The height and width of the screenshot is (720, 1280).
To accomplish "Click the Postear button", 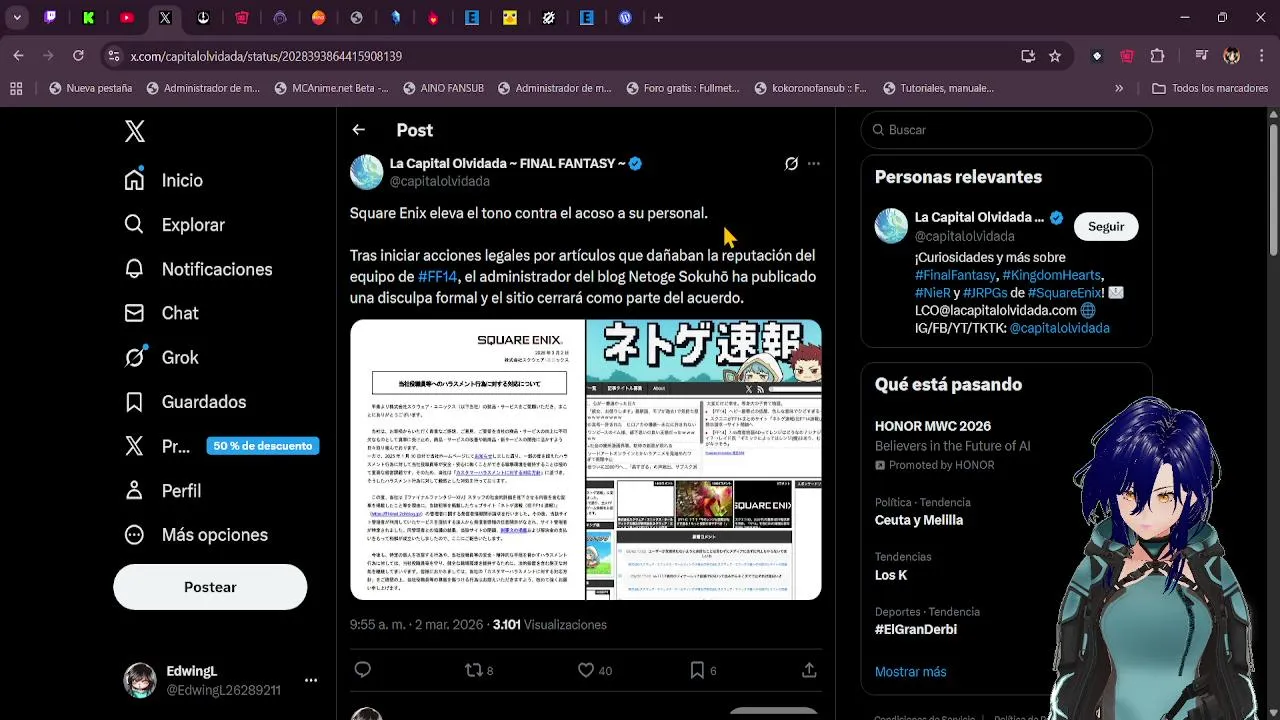I will (x=210, y=587).
